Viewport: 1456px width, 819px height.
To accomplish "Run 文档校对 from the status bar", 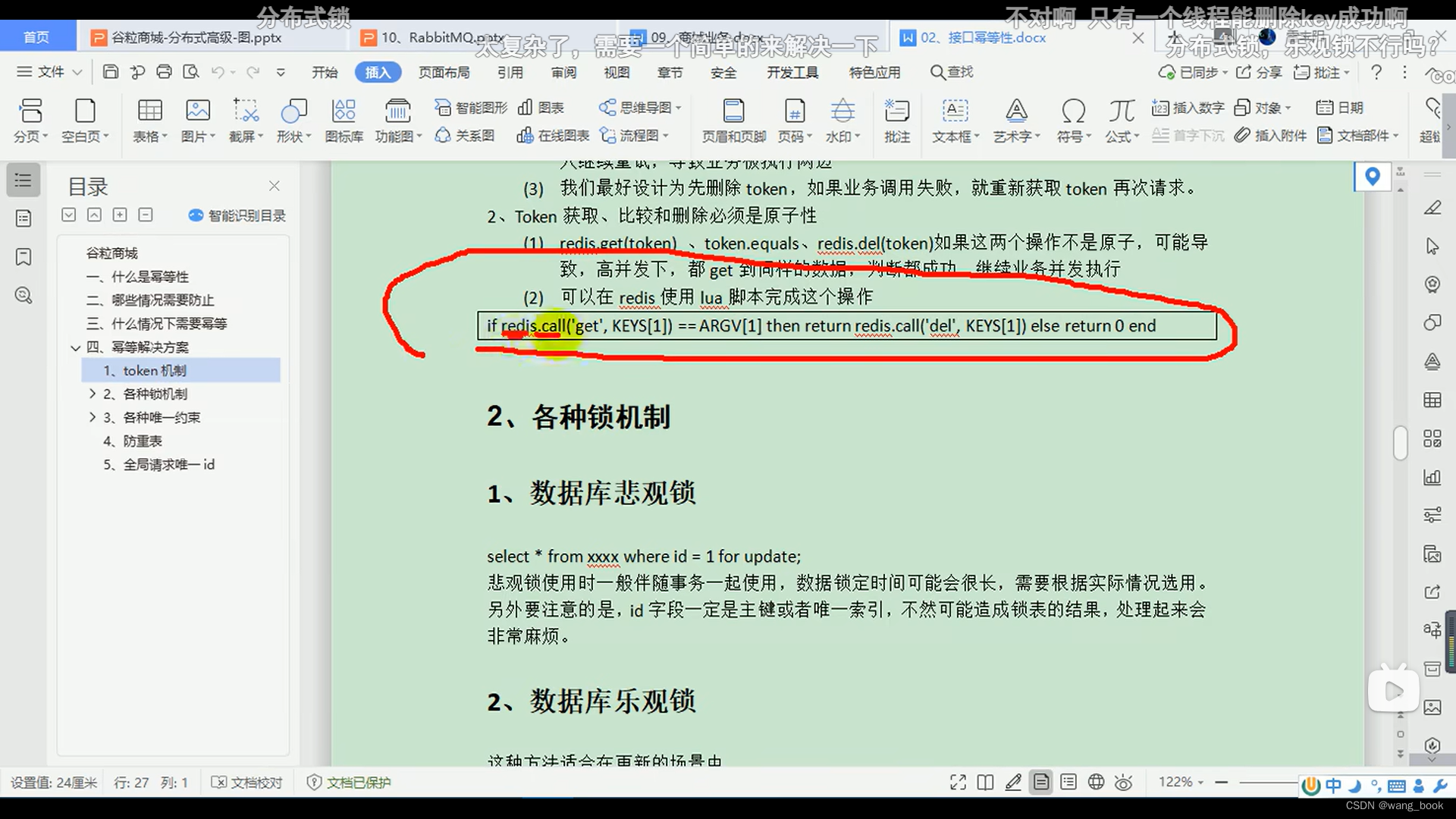I will 247,782.
